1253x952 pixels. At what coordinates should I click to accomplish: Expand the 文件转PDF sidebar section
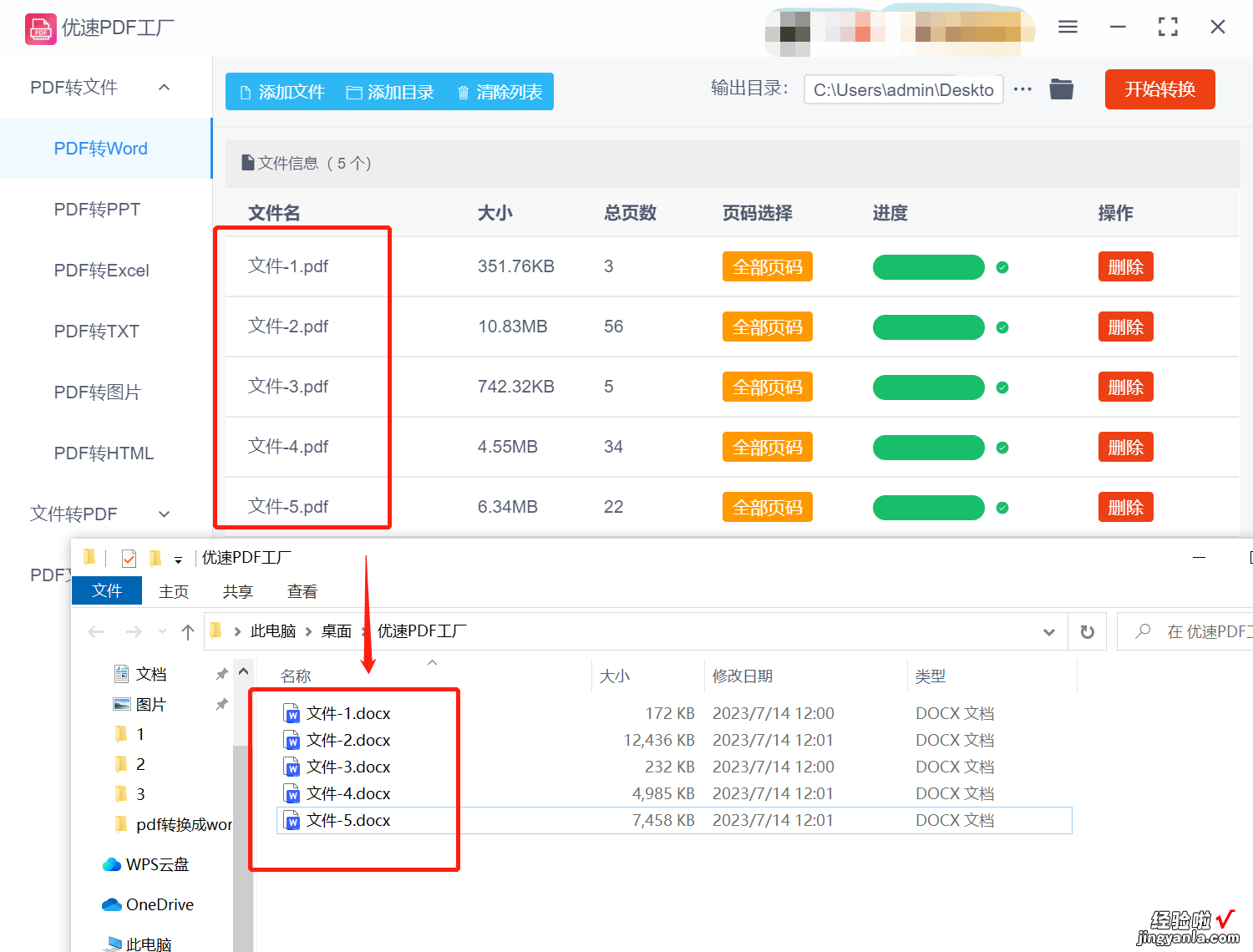point(165,514)
